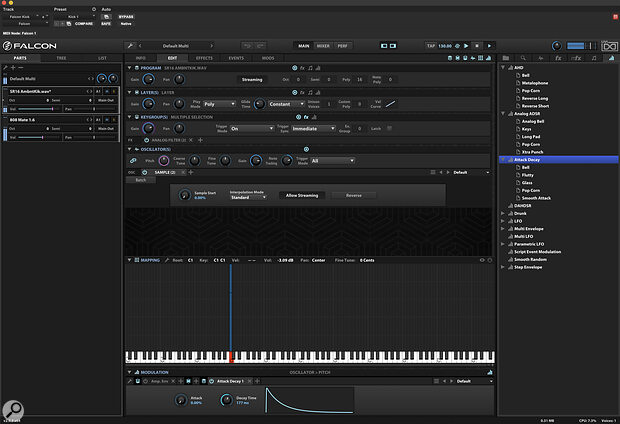
Task: Open the EVENTS tab
Action: [236, 58]
